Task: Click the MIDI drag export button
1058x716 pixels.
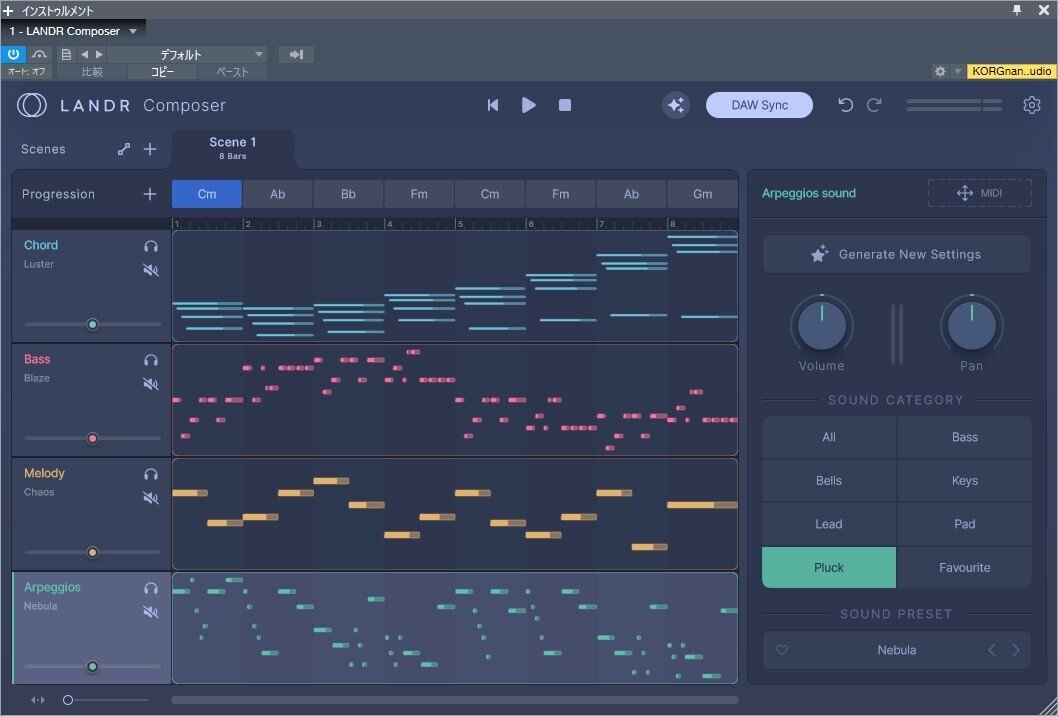Action: point(979,192)
